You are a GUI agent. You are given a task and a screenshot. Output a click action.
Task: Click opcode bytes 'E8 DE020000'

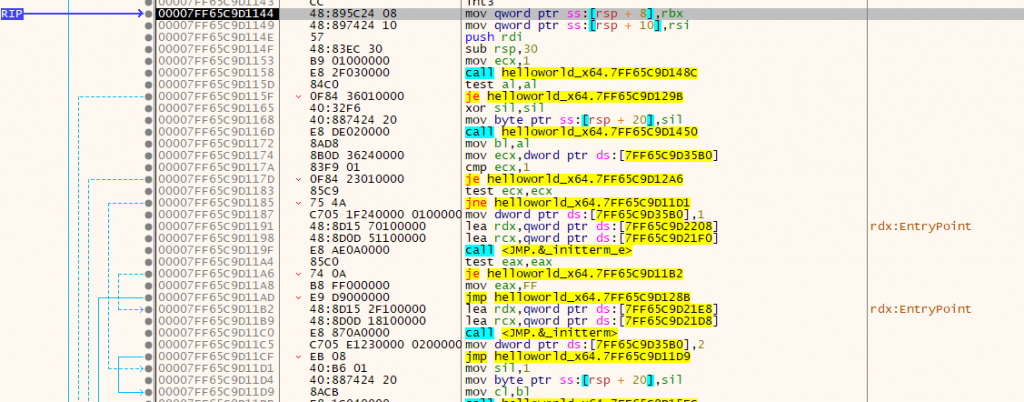[x=349, y=132]
